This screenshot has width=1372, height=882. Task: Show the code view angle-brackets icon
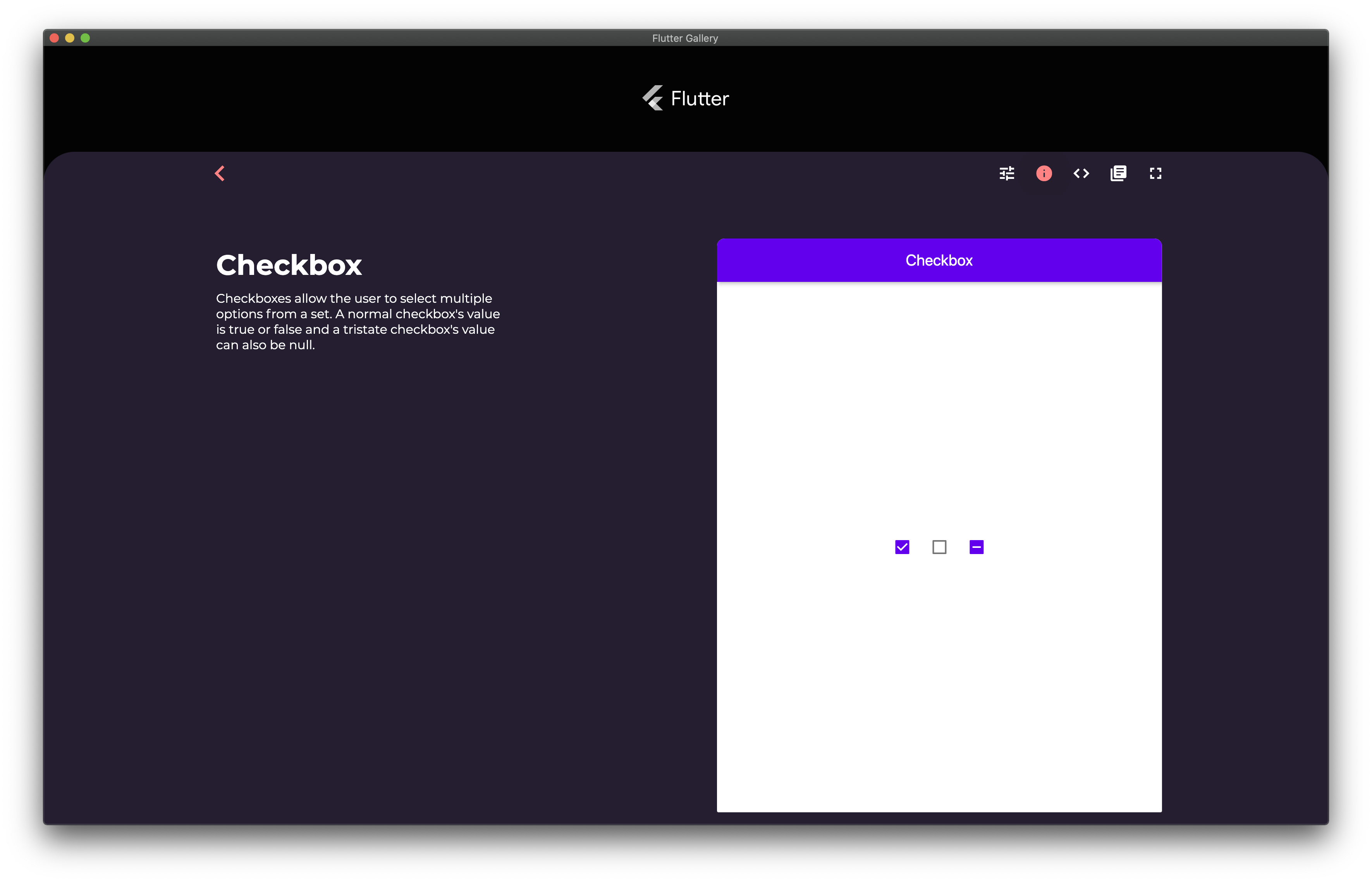1081,173
